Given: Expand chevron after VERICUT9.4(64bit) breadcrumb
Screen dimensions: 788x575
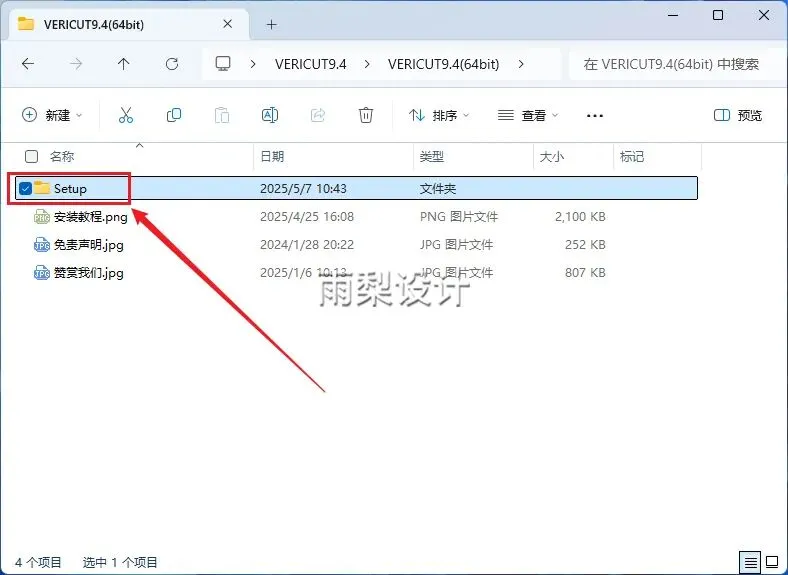Looking at the screenshot, I should [521, 64].
